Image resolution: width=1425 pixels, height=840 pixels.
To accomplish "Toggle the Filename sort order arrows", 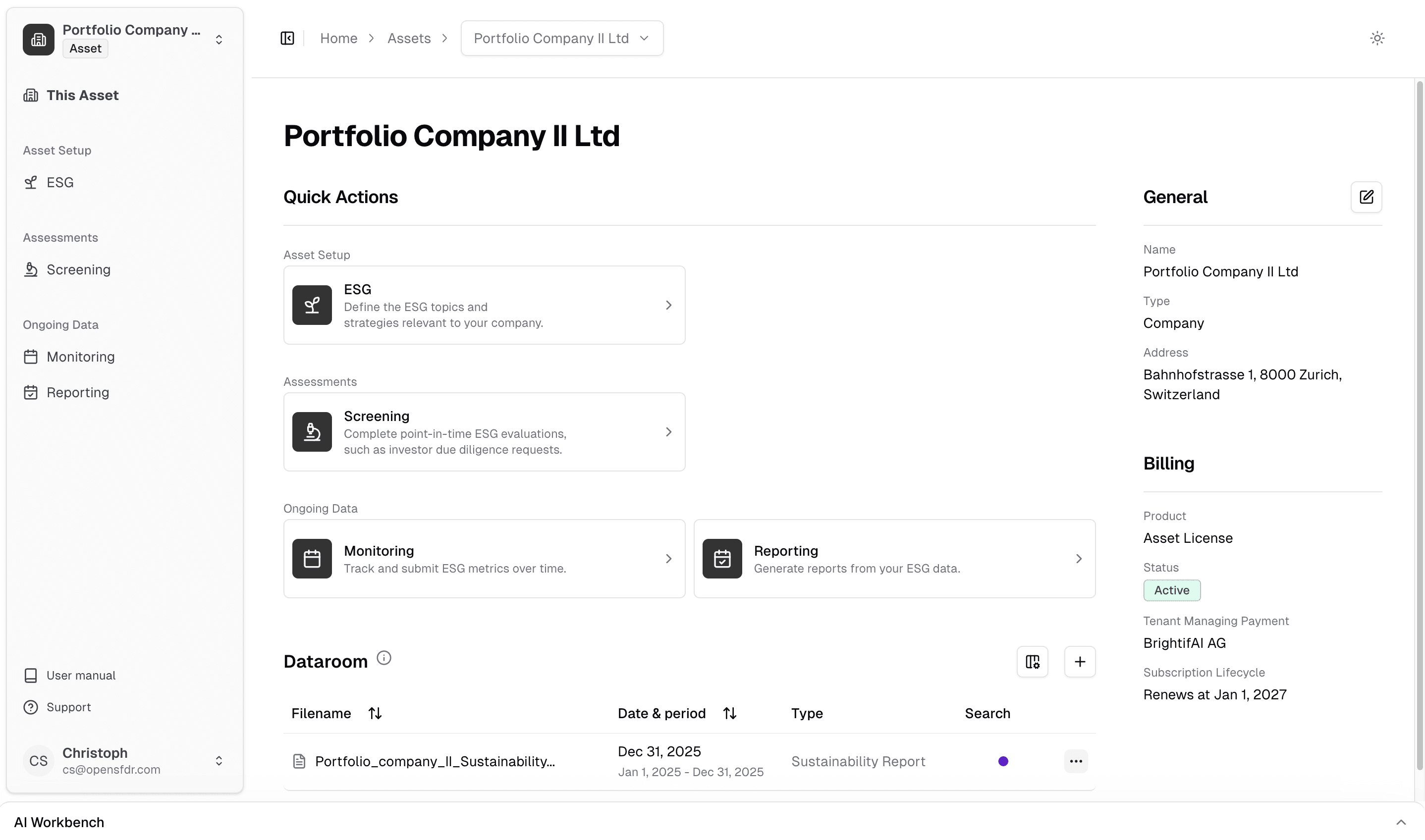I will [375, 713].
